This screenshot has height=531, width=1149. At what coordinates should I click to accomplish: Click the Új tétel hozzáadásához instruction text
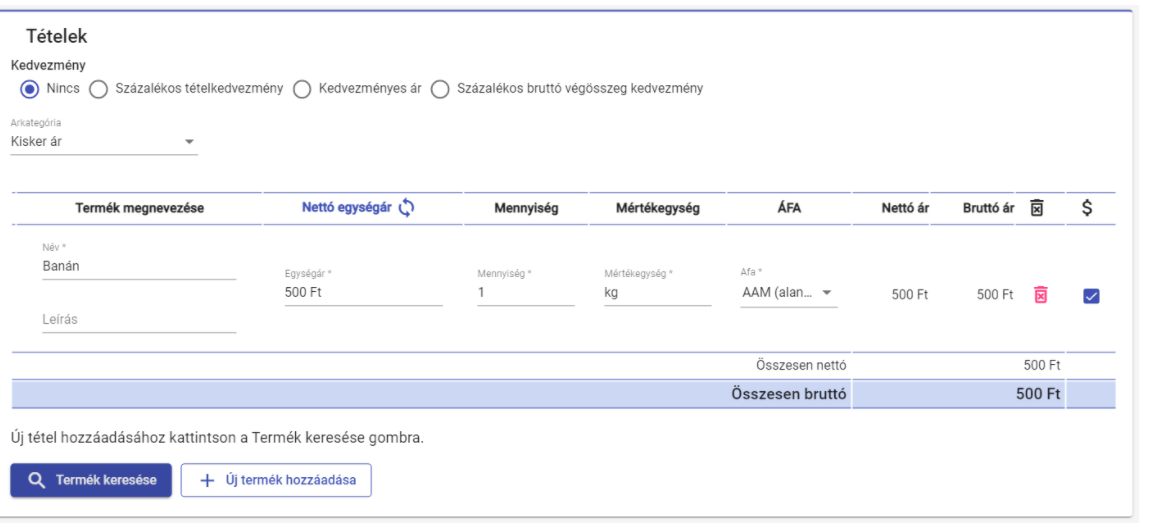point(218,439)
